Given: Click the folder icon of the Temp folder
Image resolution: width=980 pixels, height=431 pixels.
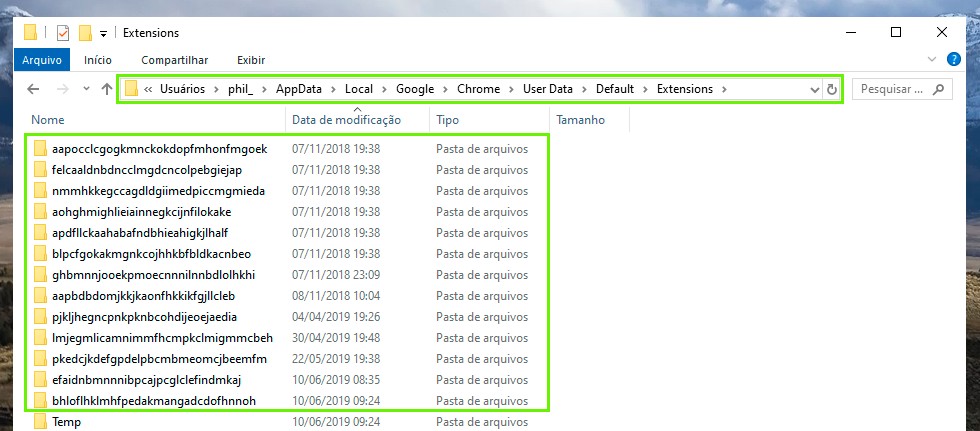Looking at the screenshot, I should coord(40,422).
